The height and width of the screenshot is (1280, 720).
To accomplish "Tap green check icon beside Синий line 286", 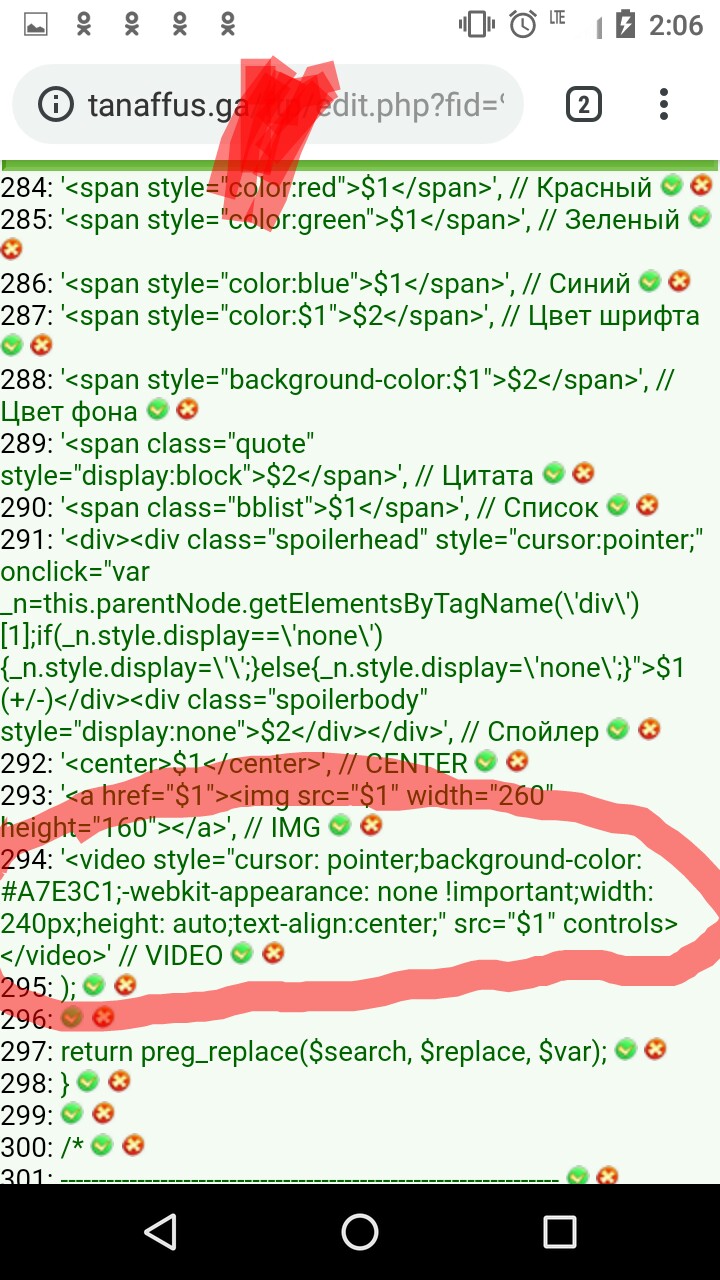I will click(650, 282).
